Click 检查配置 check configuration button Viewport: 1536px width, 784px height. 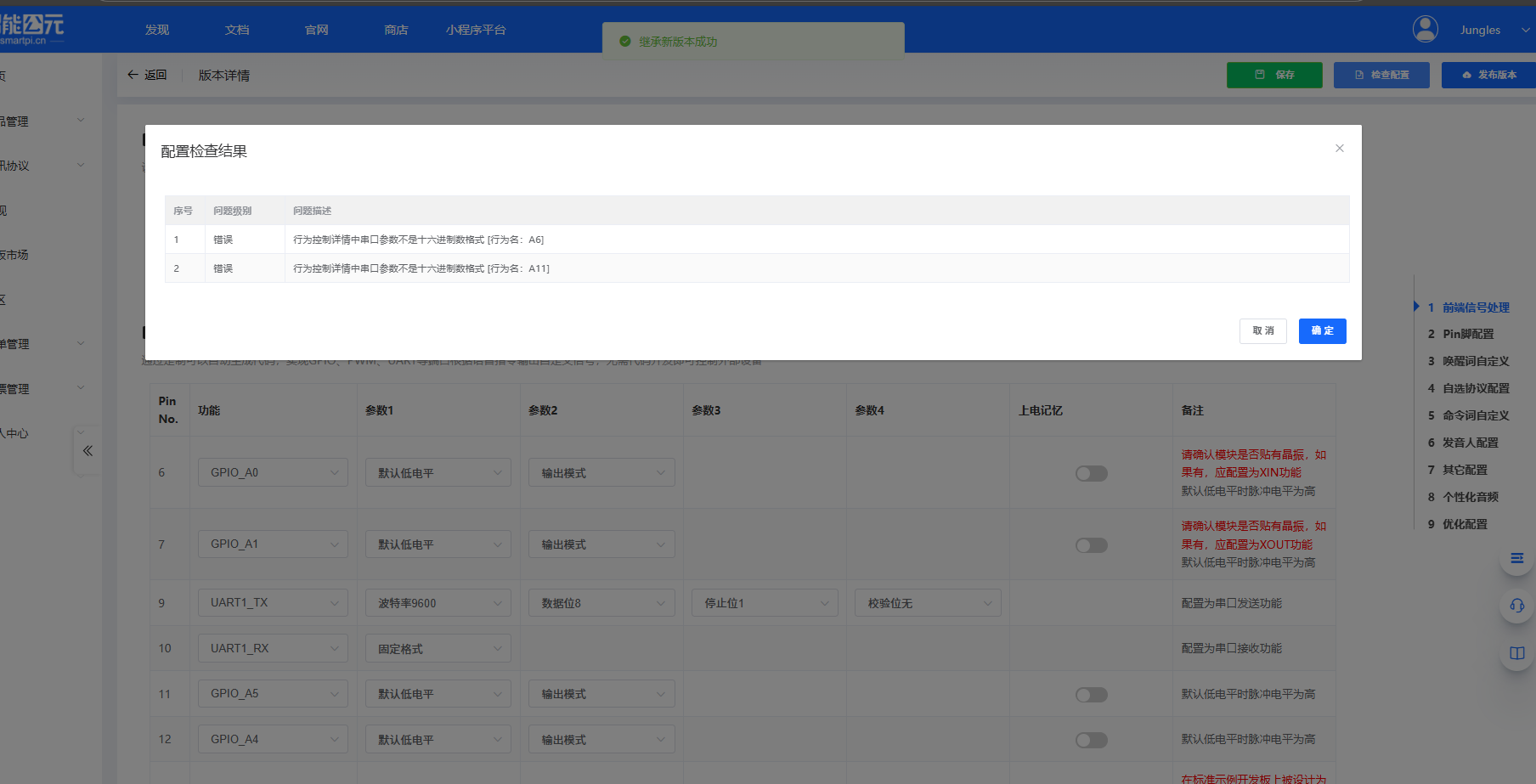click(1381, 75)
